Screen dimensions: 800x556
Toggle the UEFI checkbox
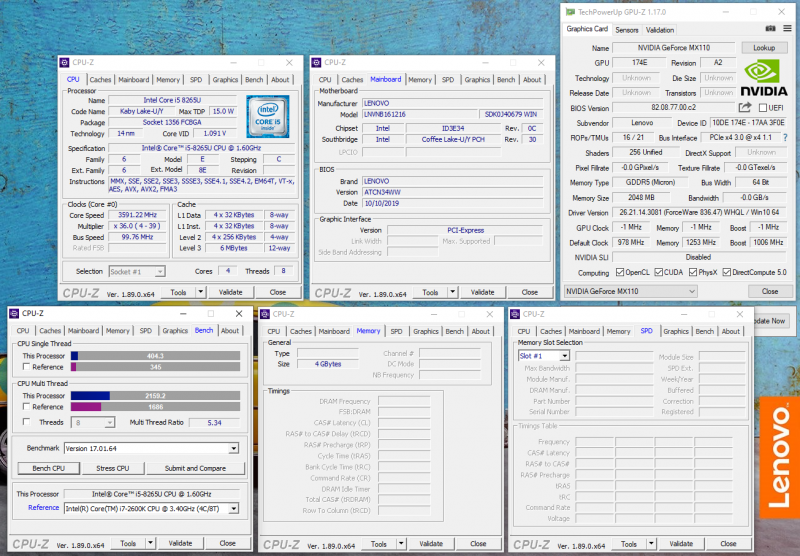click(763, 108)
